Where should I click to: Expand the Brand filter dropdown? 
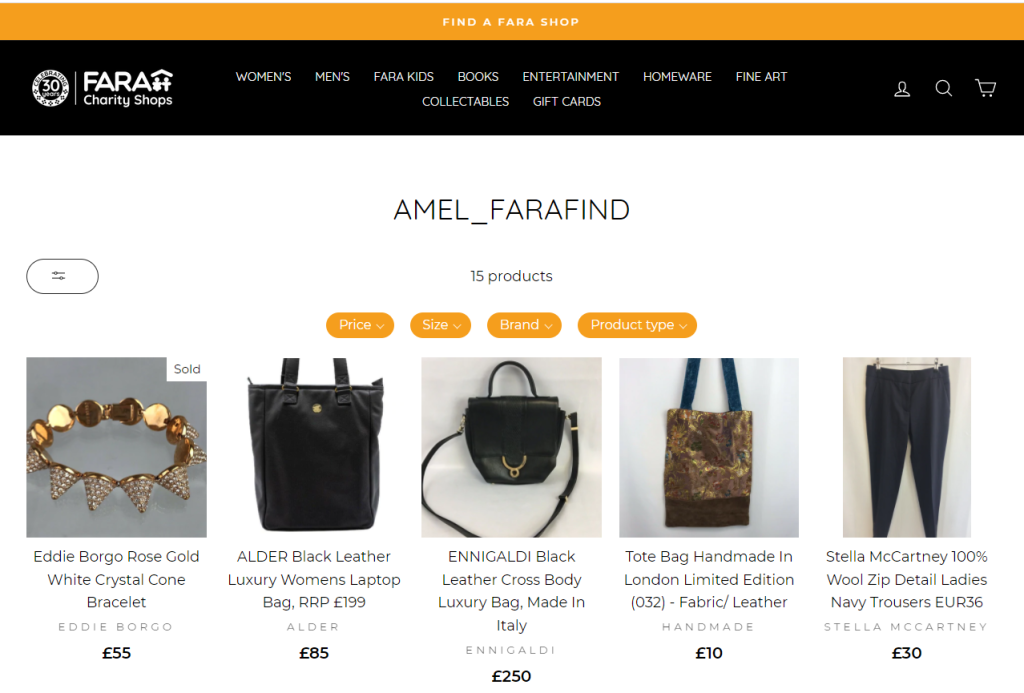tap(524, 325)
